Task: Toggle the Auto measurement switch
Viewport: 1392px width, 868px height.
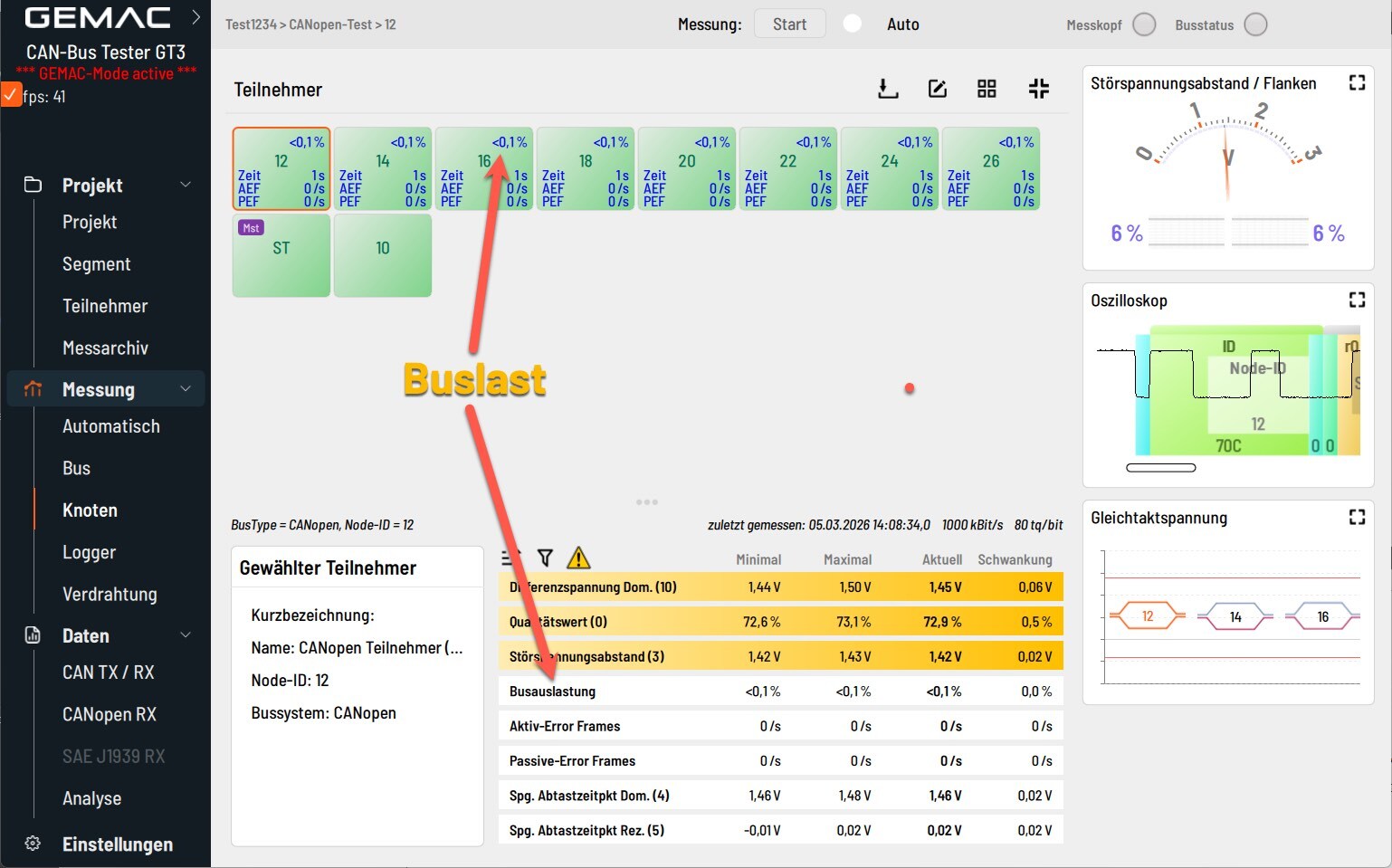Action: 853,24
